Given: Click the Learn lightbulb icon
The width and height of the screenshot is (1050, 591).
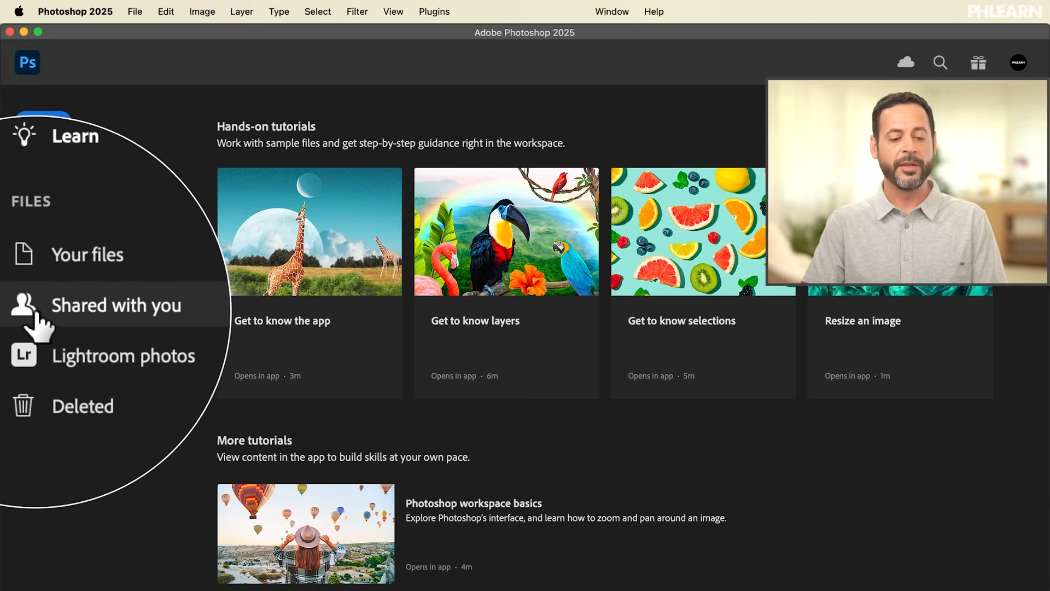Looking at the screenshot, I should 24,135.
